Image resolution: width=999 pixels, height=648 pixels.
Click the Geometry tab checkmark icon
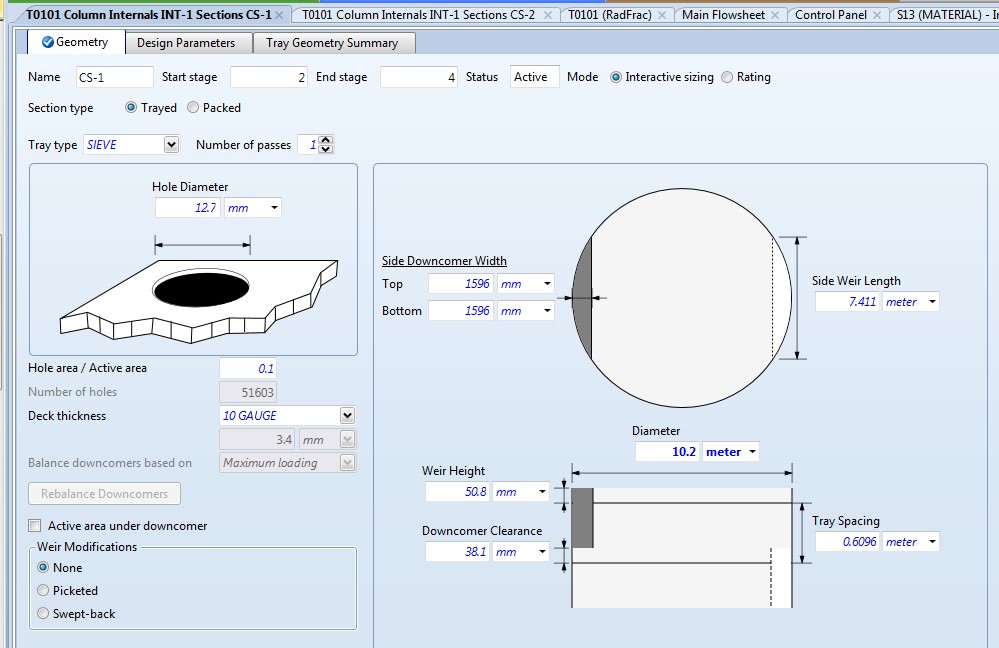(47, 42)
